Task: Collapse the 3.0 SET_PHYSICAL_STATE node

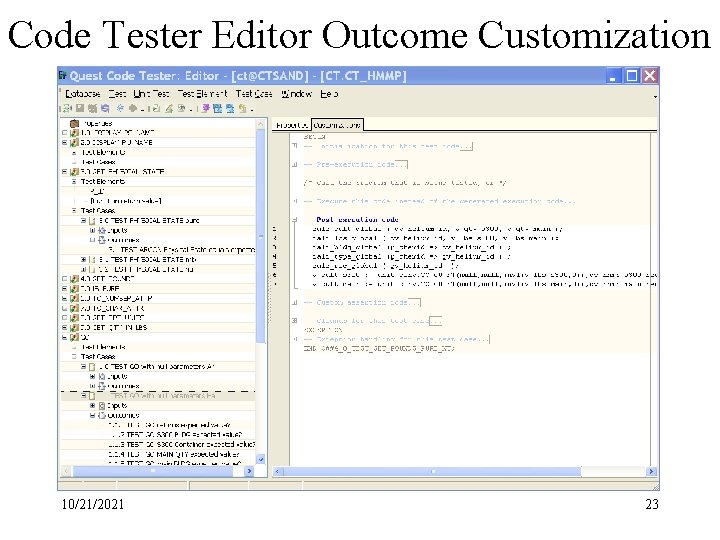Action: tap(65, 172)
